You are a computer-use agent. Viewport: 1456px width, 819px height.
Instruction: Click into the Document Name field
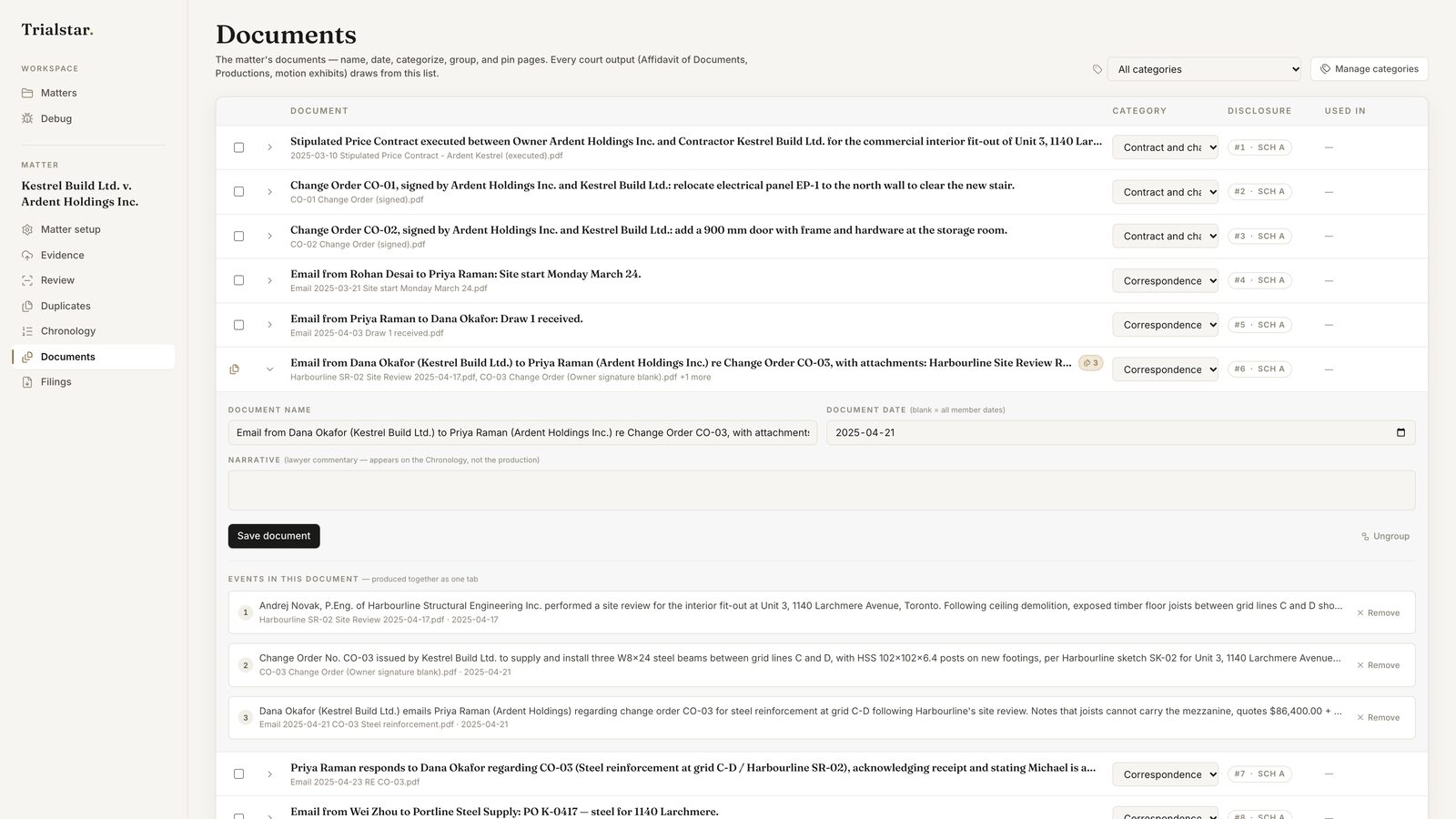point(522,432)
